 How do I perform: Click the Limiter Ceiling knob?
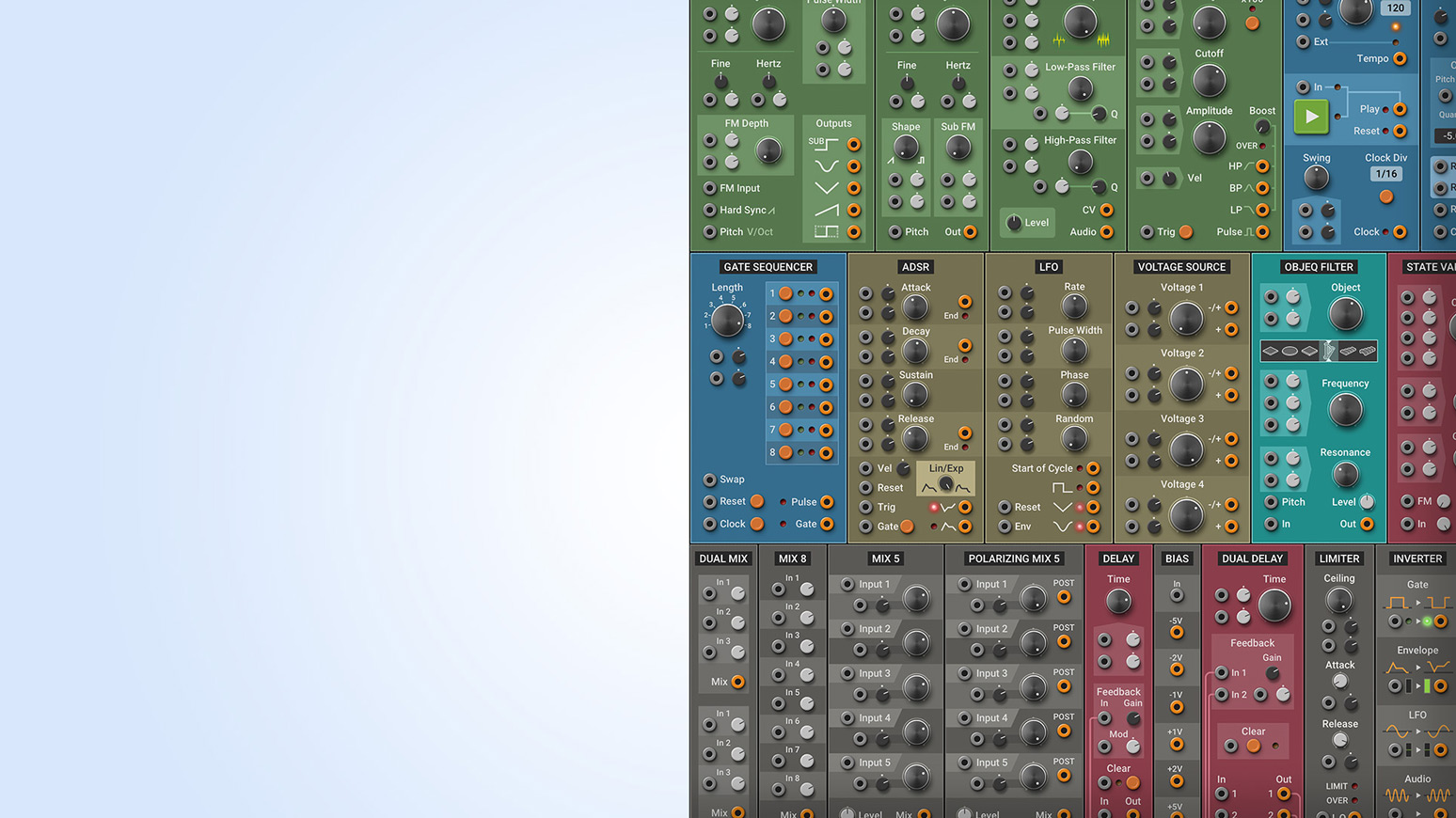point(1338,599)
